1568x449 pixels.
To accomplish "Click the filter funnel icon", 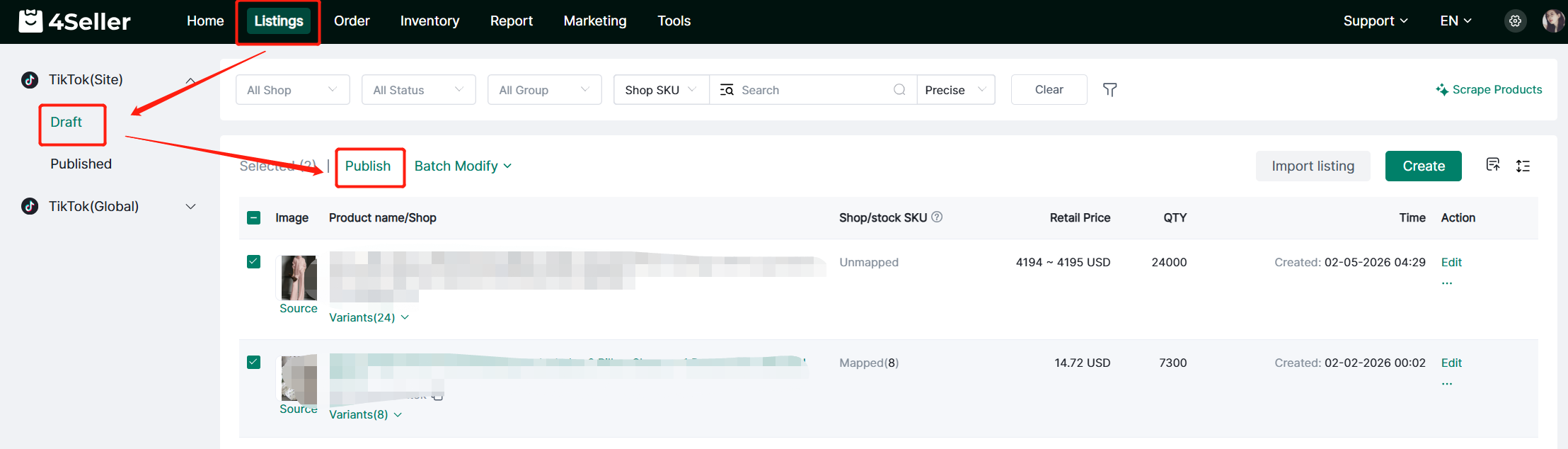I will [1109, 90].
